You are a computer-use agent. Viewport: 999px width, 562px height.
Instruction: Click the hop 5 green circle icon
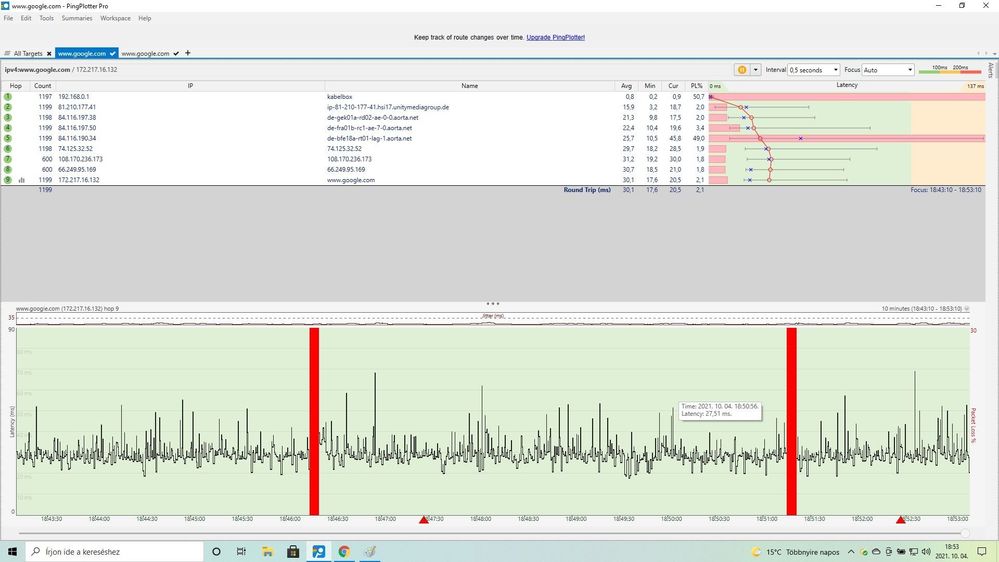tap(8, 138)
